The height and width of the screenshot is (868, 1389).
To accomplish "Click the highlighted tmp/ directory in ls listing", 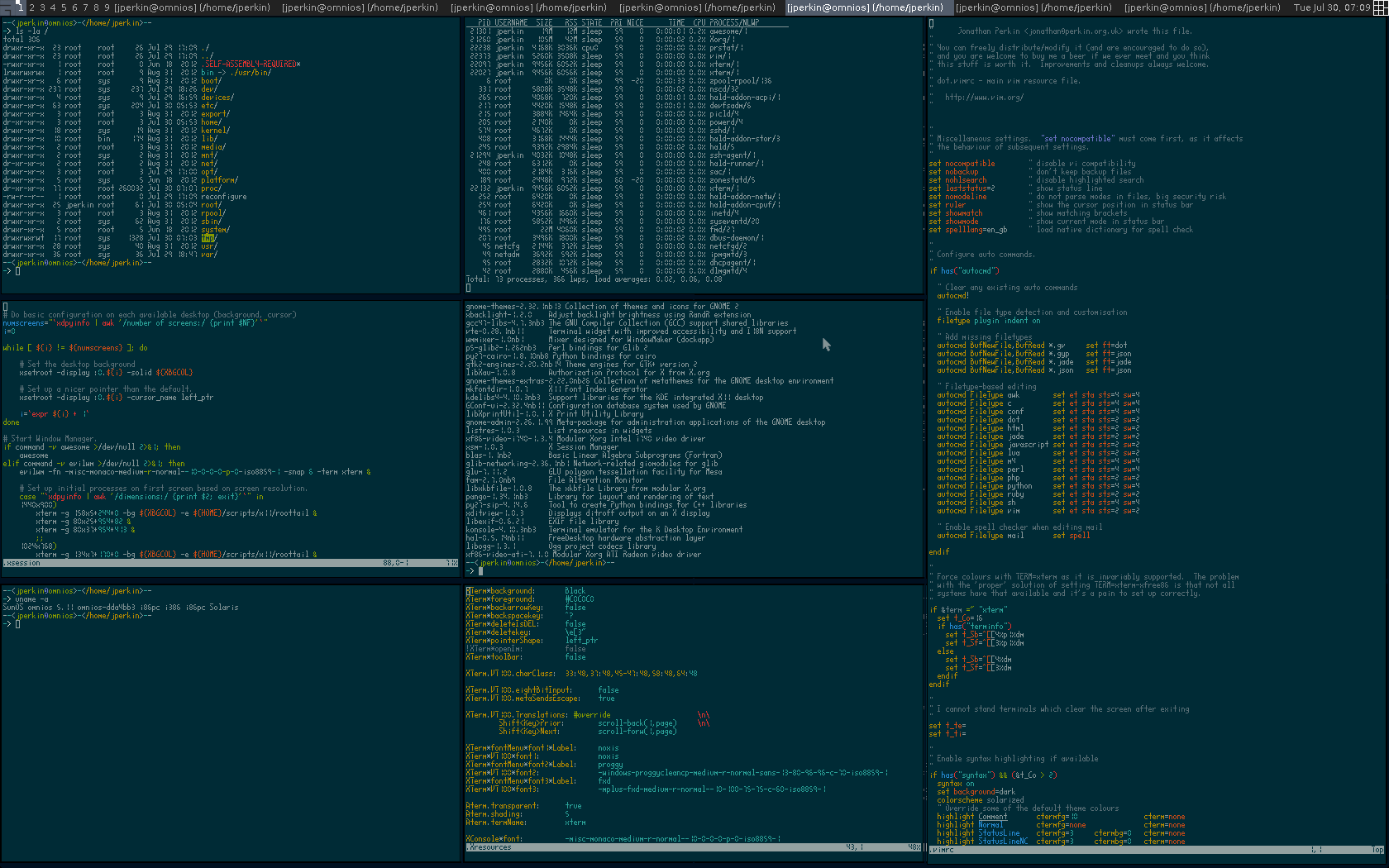I will [x=208, y=238].
